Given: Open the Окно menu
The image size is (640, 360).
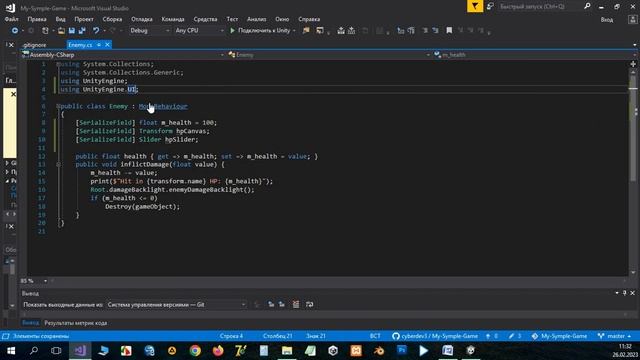Looking at the screenshot, I should click(x=282, y=19).
